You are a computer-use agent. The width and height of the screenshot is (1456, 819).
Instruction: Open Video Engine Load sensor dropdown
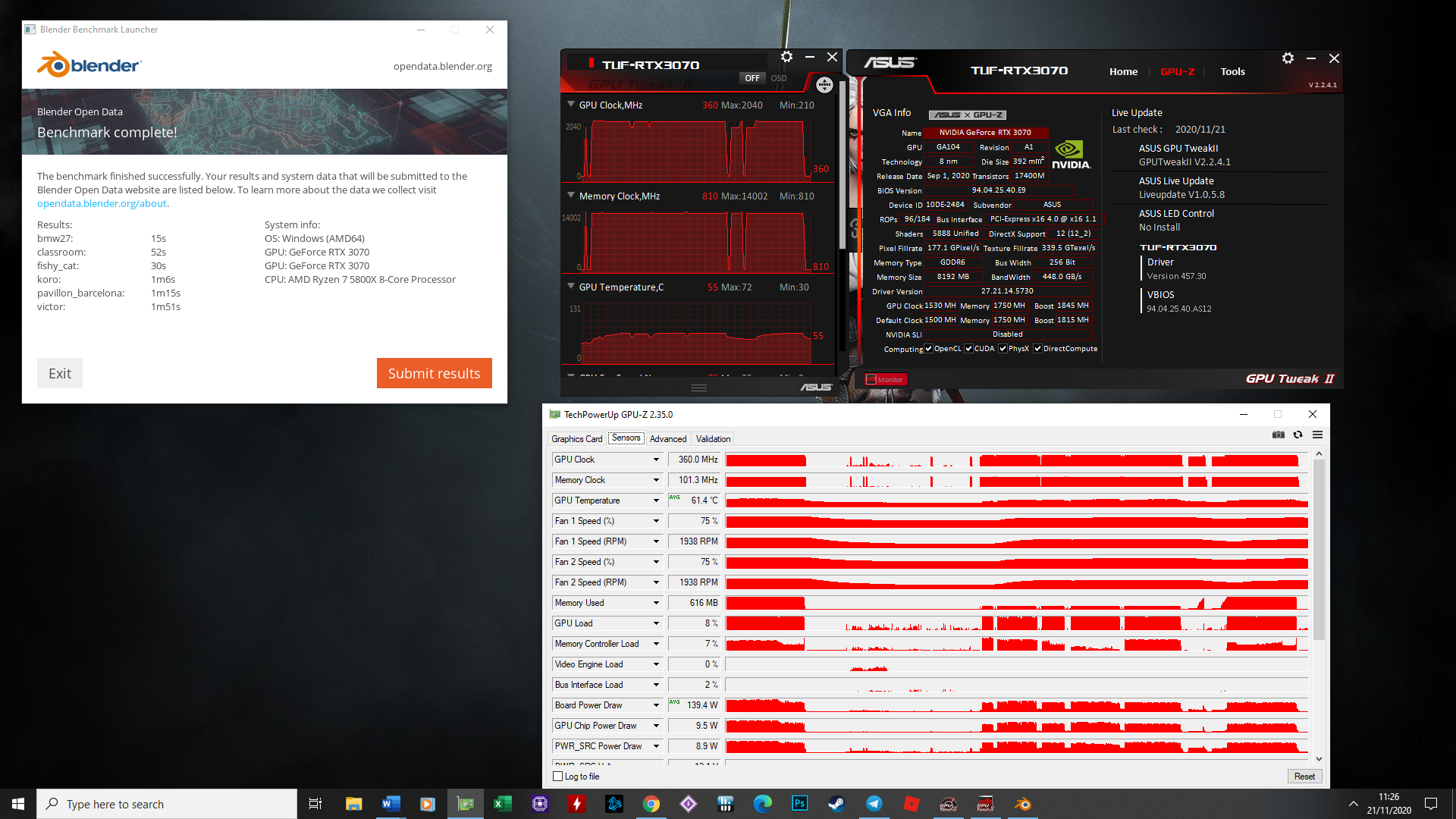(656, 664)
